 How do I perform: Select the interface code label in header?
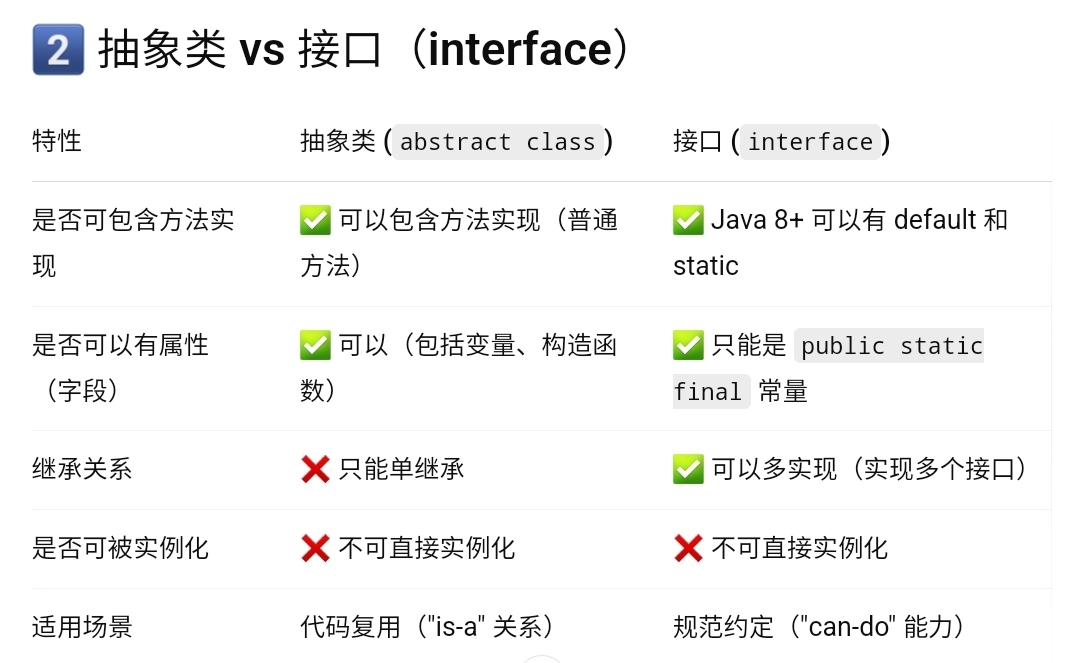[x=810, y=142]
